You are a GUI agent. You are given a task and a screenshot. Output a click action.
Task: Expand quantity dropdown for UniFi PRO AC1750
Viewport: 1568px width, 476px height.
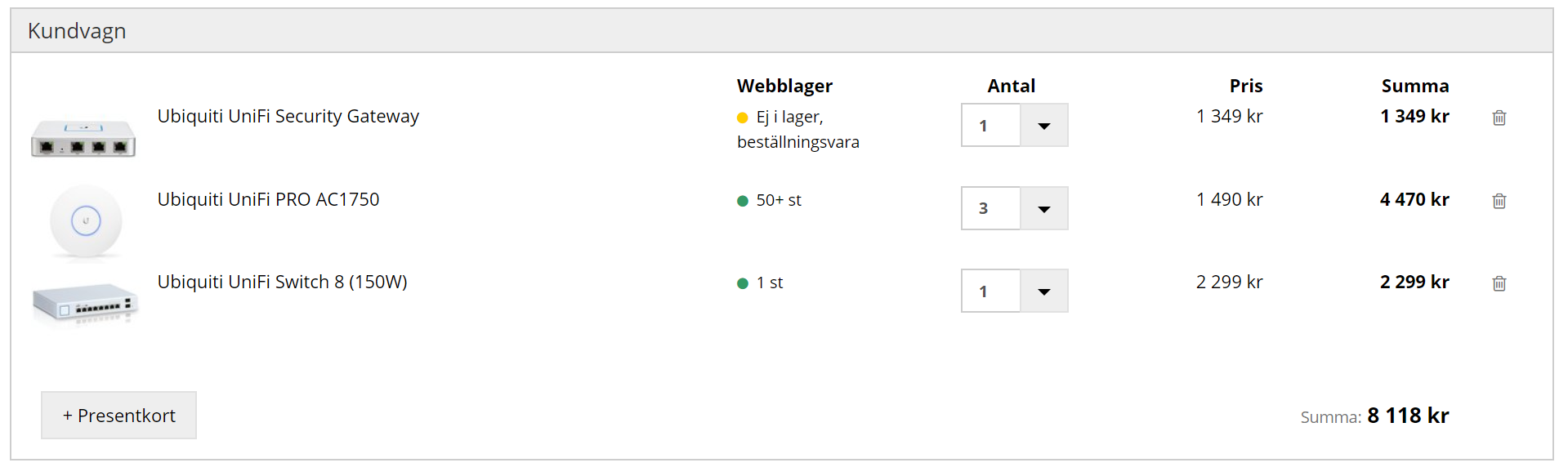click(1043, 209)
